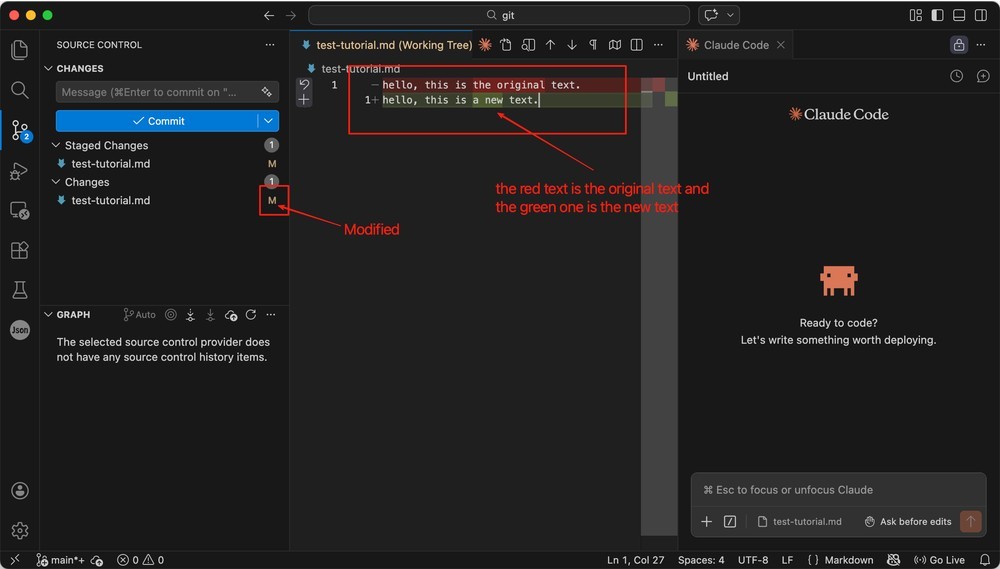Open the Manage gear menu
The image size is (1000, 569).
(x=20, y=530)
